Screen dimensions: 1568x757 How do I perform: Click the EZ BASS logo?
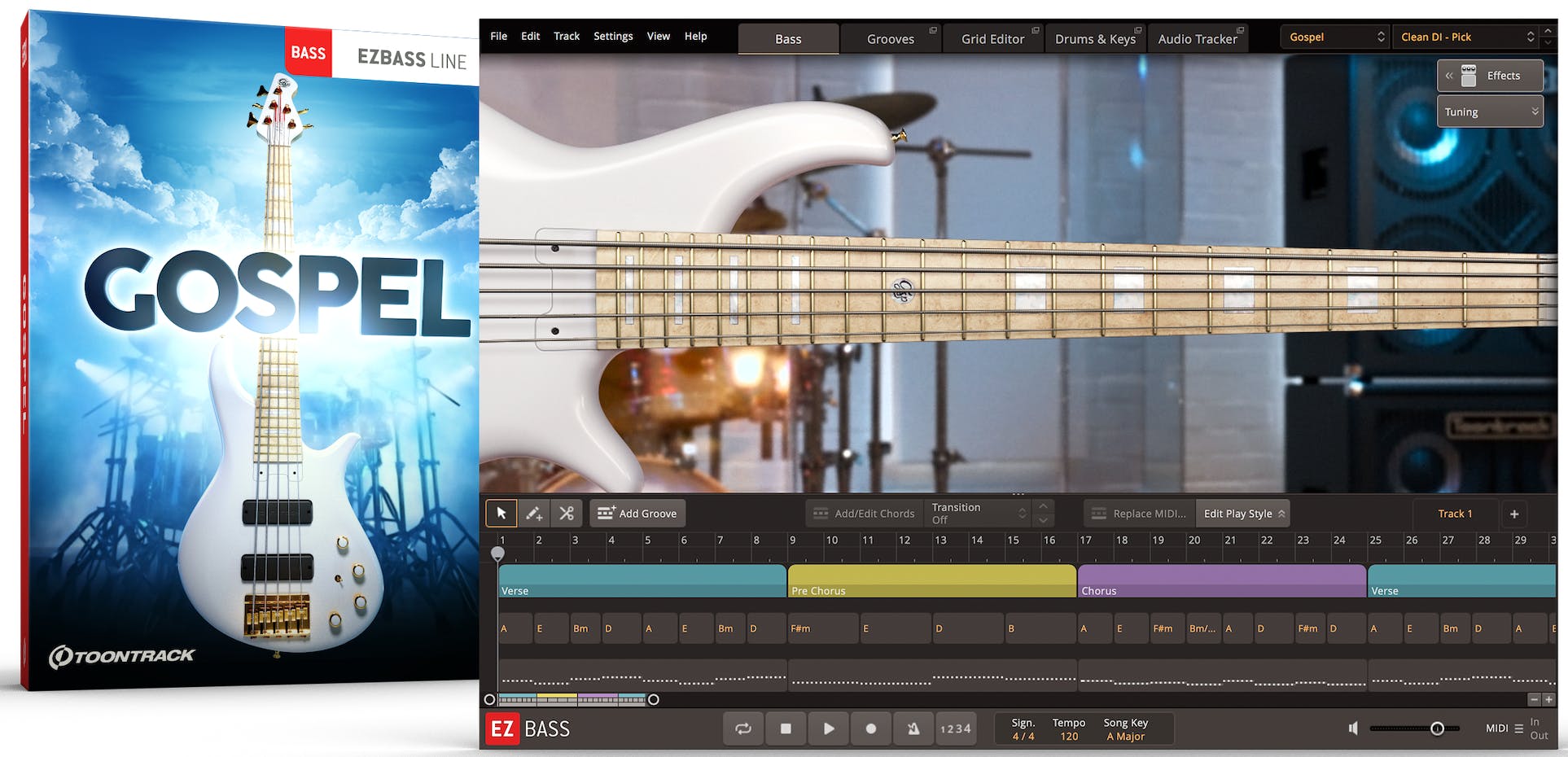tap(528, 729)
